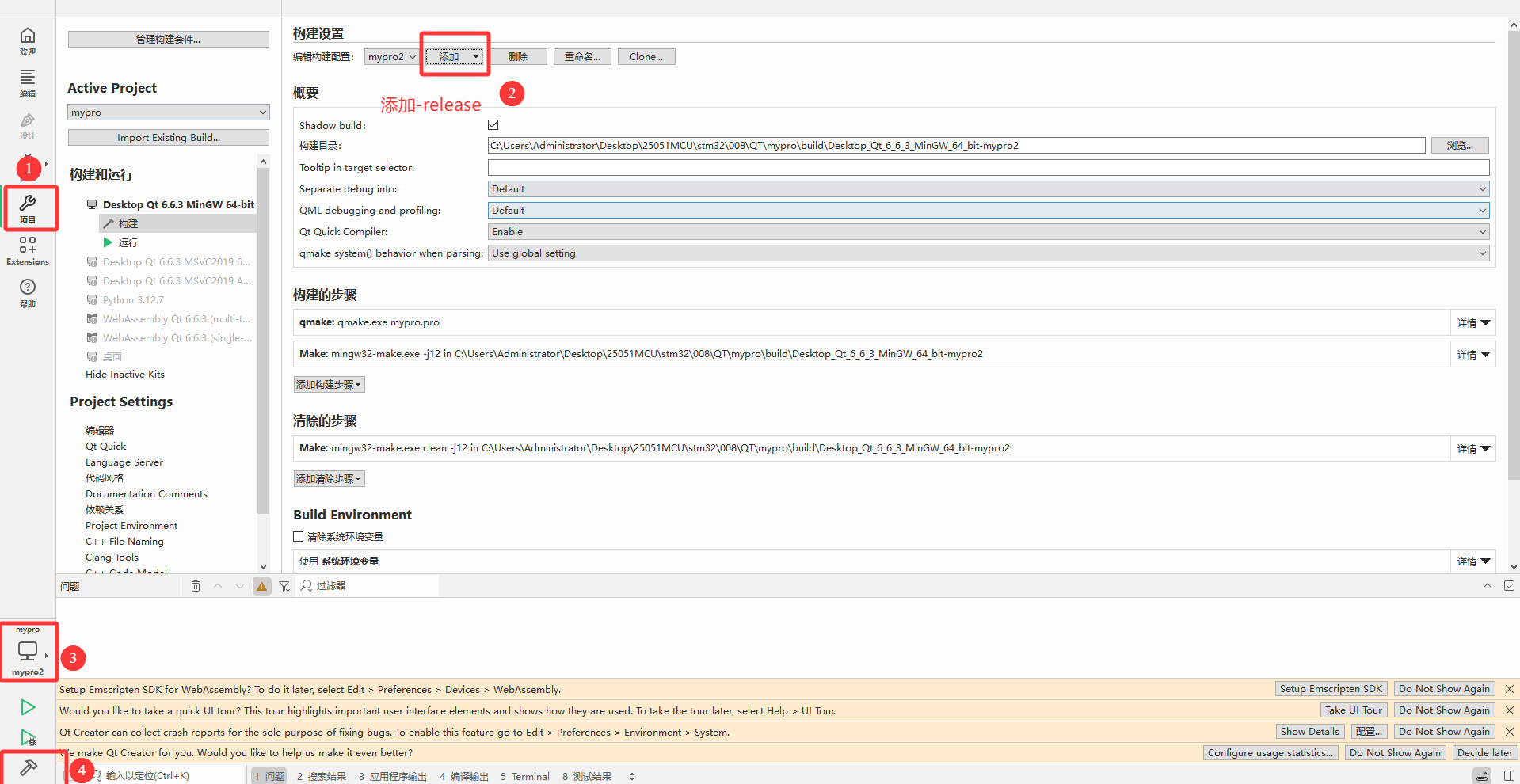Viewport: 1520px width, 784px height.
Task: Collapse the Issues output pane
Action: click(1488, 586)
